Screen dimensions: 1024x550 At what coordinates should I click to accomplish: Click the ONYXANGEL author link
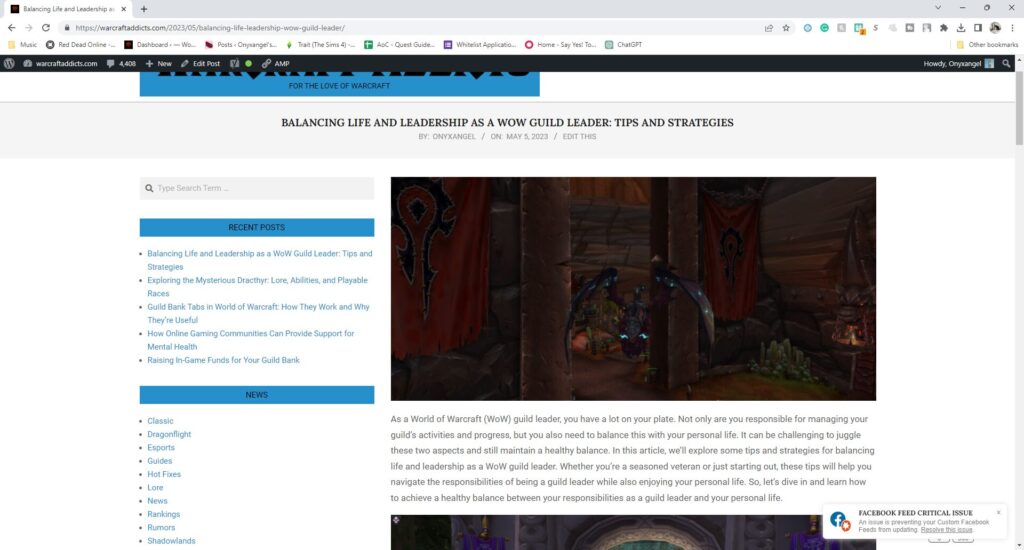(x=454, y=137)
